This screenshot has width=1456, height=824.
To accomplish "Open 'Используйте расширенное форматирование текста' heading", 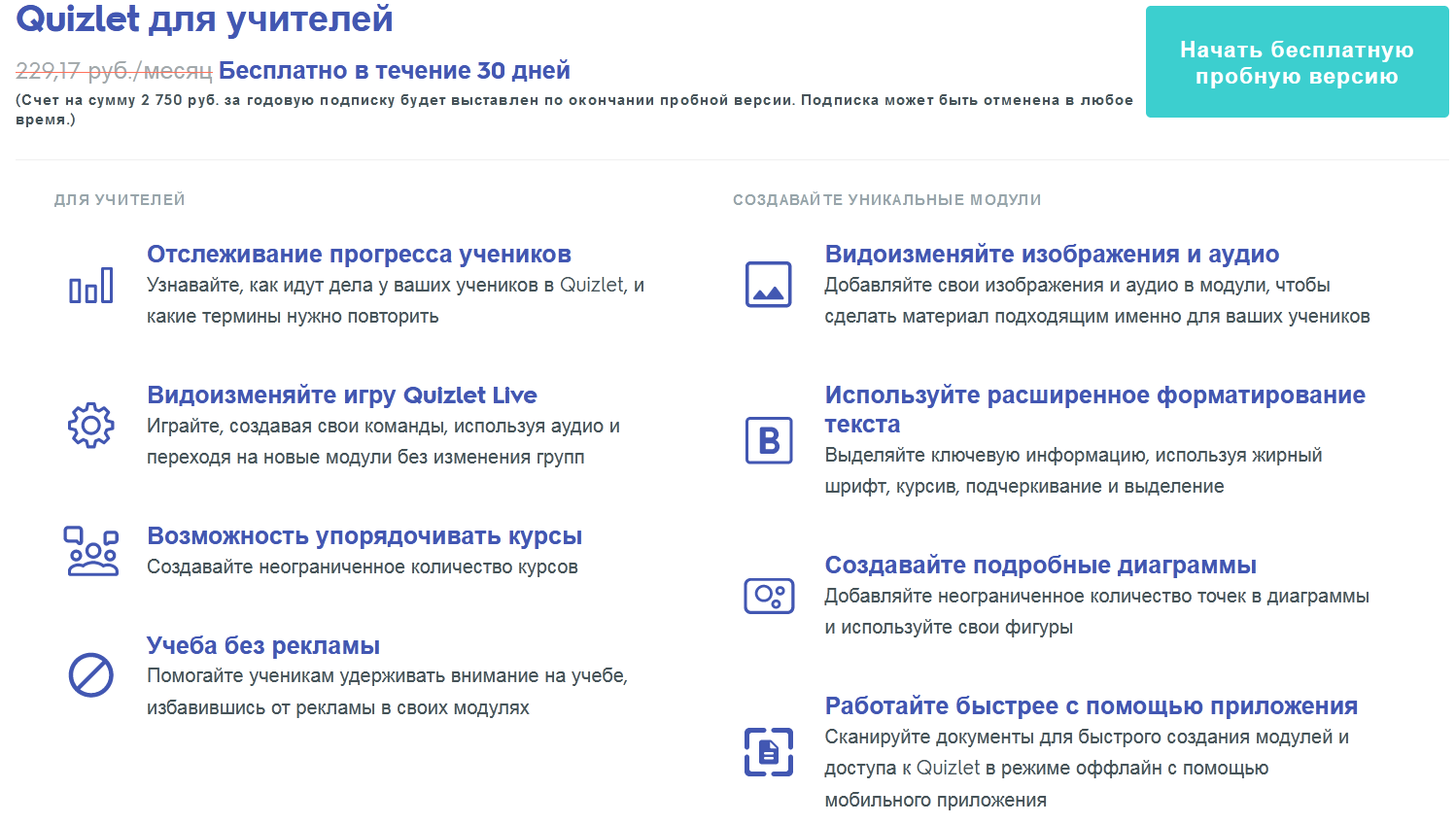I will click(x=1095, y=409).
